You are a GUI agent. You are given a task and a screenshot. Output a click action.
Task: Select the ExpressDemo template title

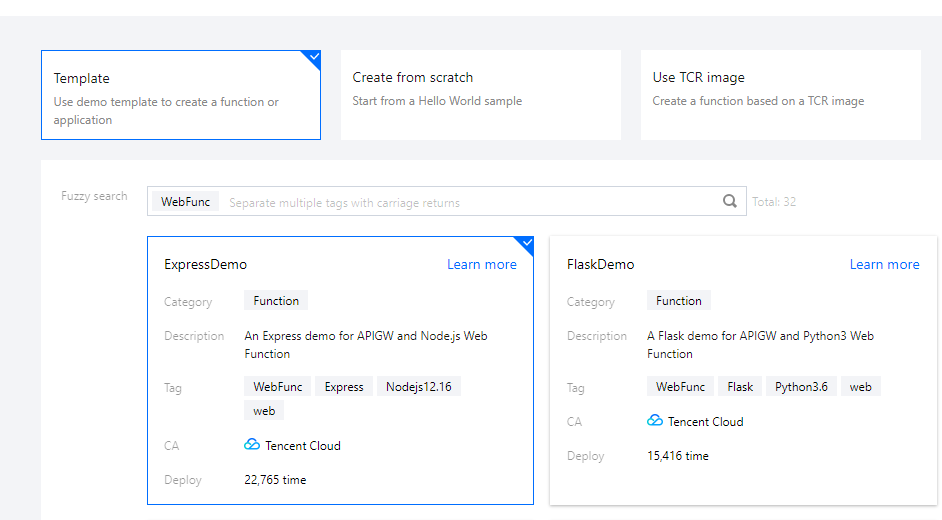[x=206, y=265]
